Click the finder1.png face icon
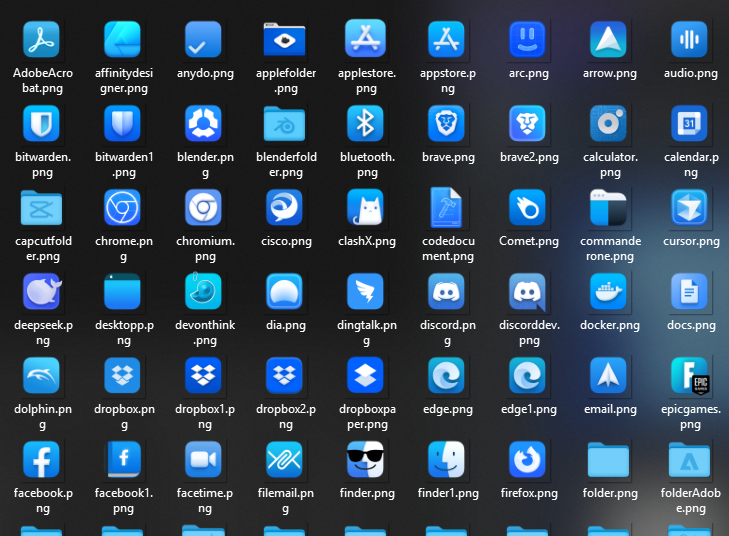The image size is (729, 536). coord(446,460)
